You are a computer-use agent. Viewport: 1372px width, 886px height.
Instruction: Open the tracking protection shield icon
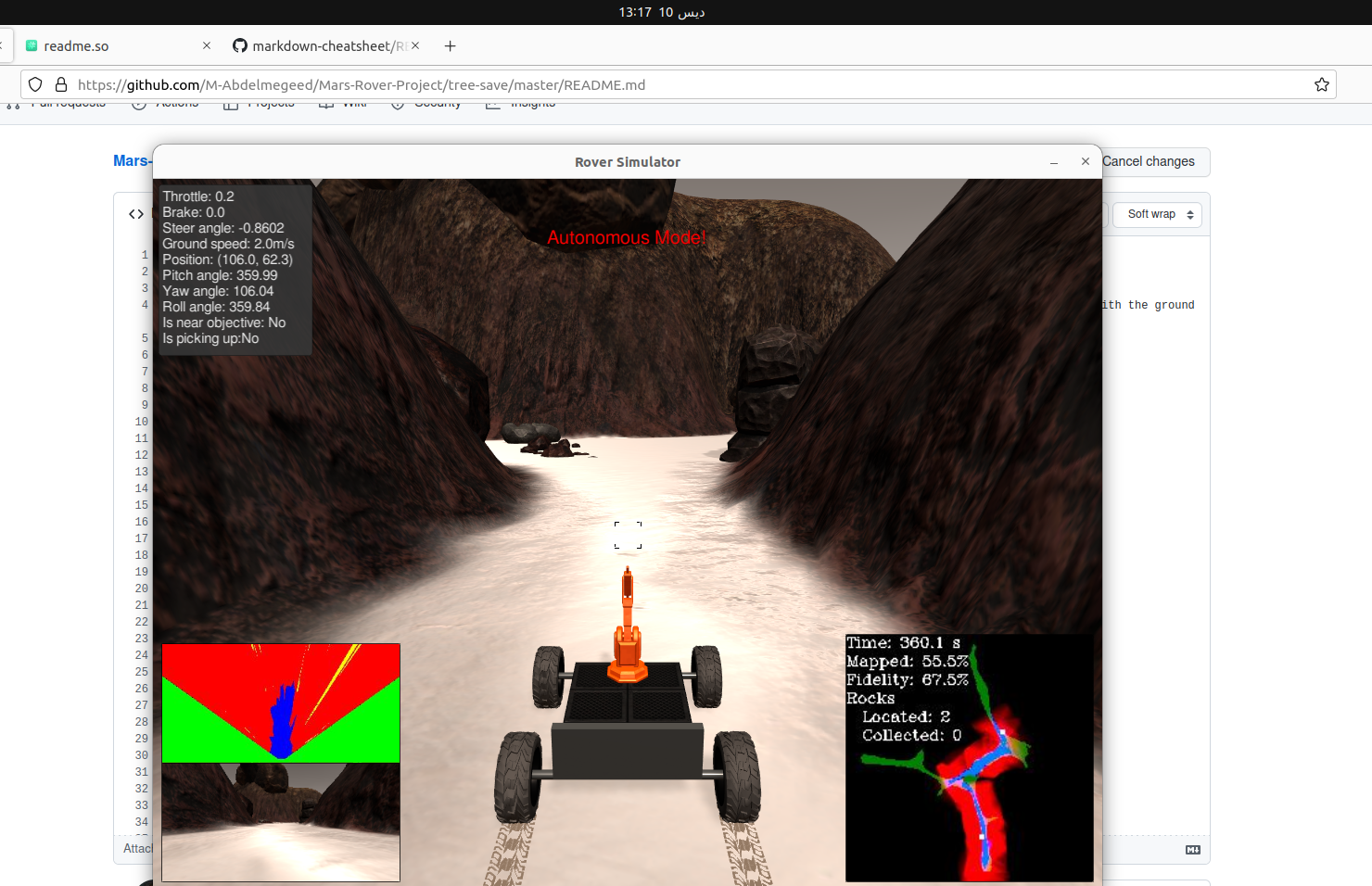click(35, 84)
